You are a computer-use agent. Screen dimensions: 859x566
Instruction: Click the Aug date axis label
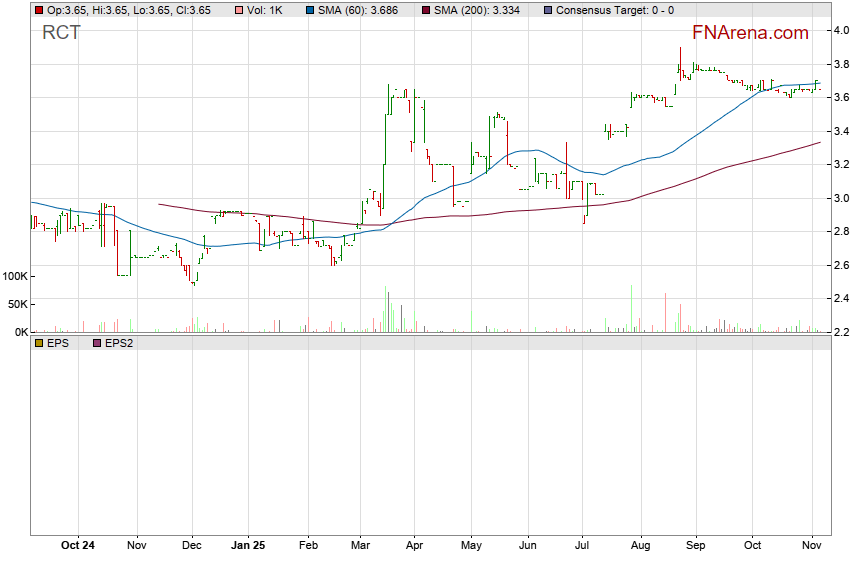click(640, 545)
